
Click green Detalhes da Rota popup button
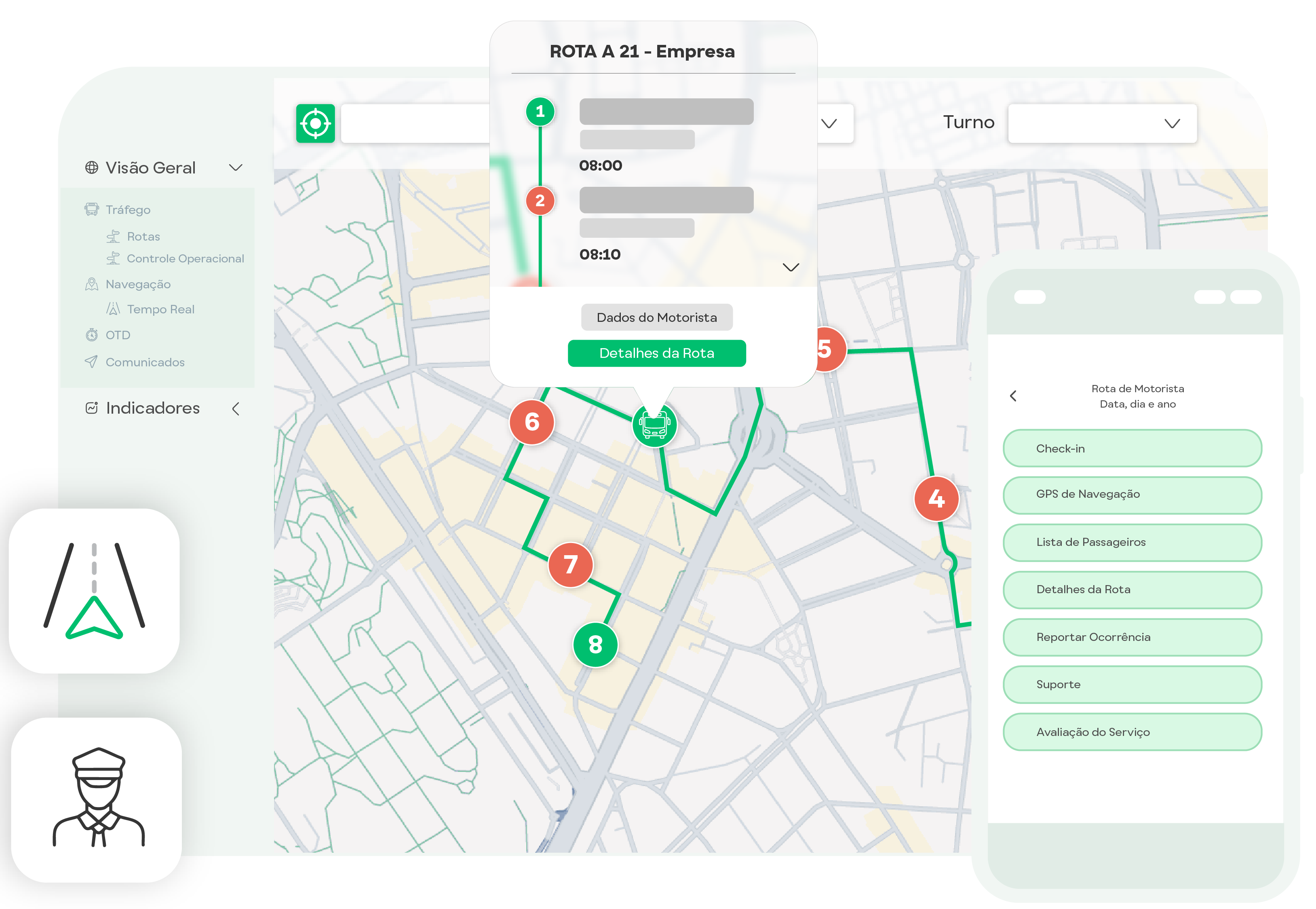click(657, 353)
